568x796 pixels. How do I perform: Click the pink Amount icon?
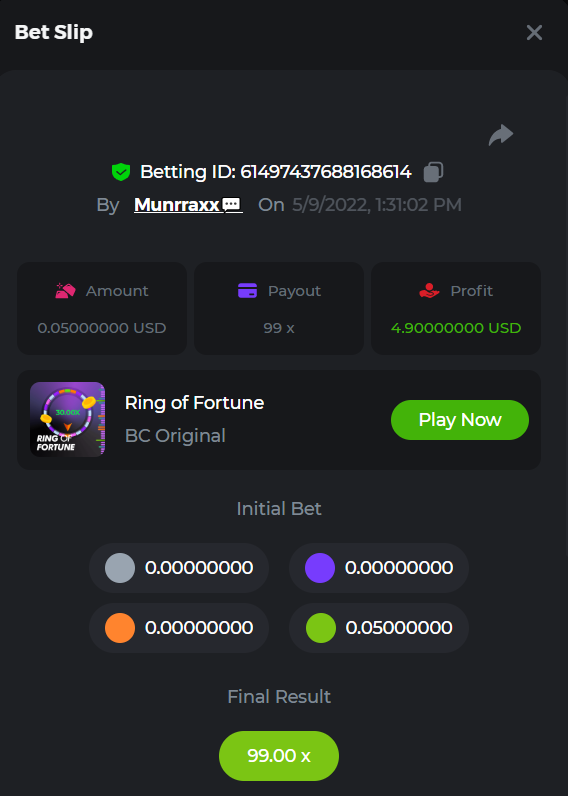pos(65,290)
